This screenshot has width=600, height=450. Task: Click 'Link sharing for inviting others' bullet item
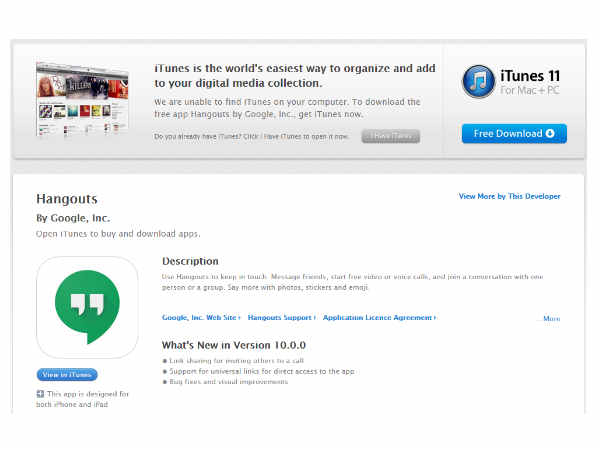236,360
